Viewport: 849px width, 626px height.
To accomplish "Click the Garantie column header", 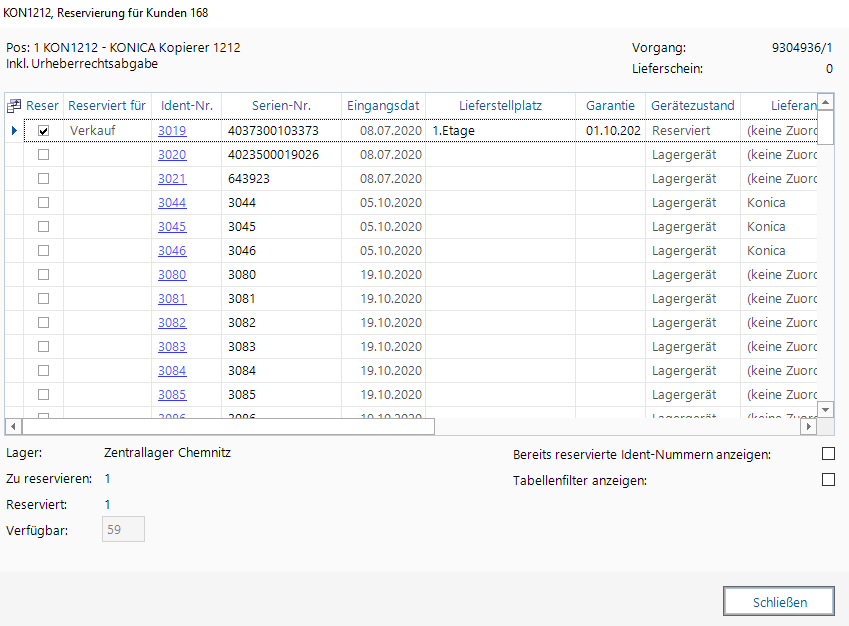I will point(610,106).
